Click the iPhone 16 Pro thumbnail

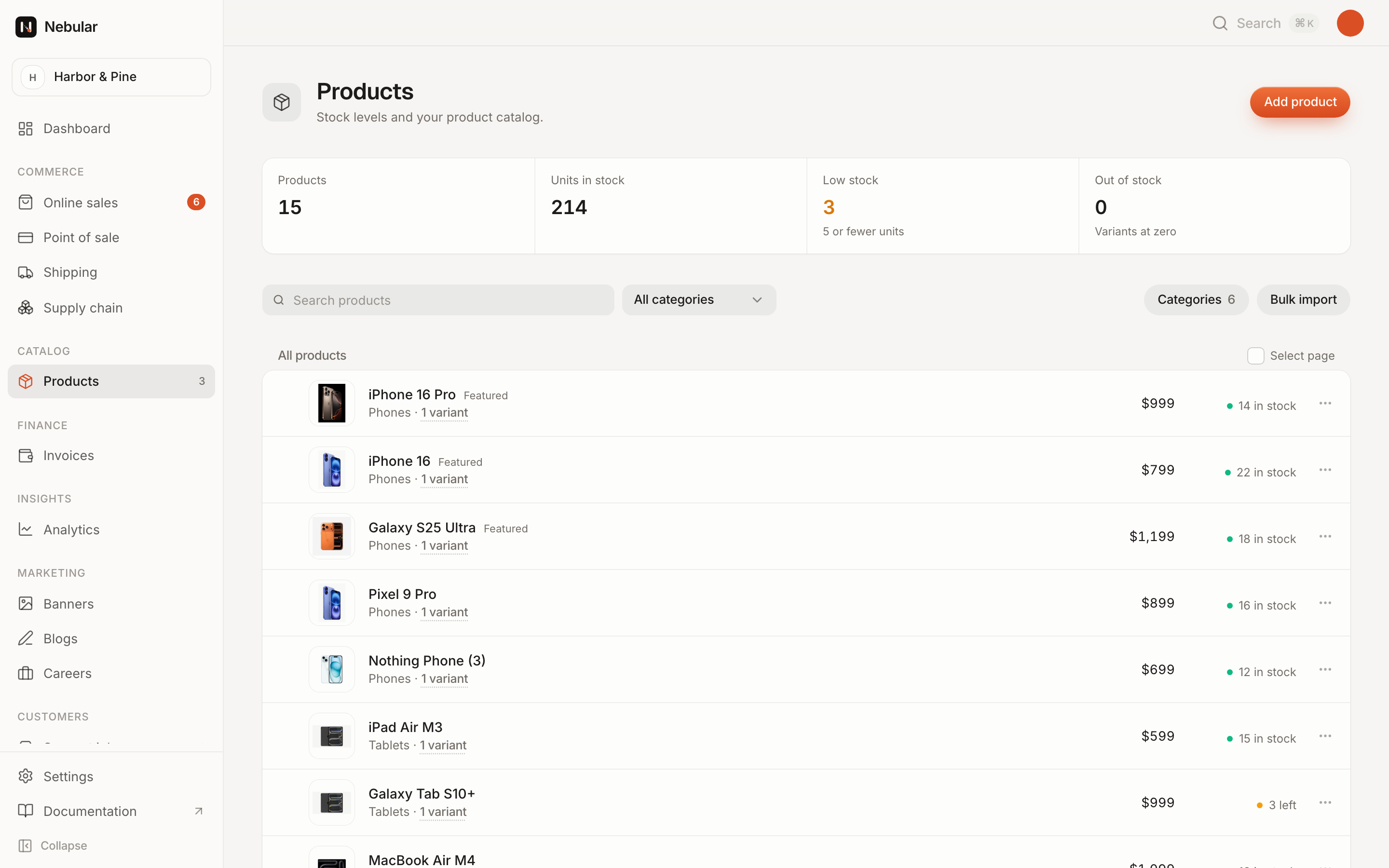(332, 404)
